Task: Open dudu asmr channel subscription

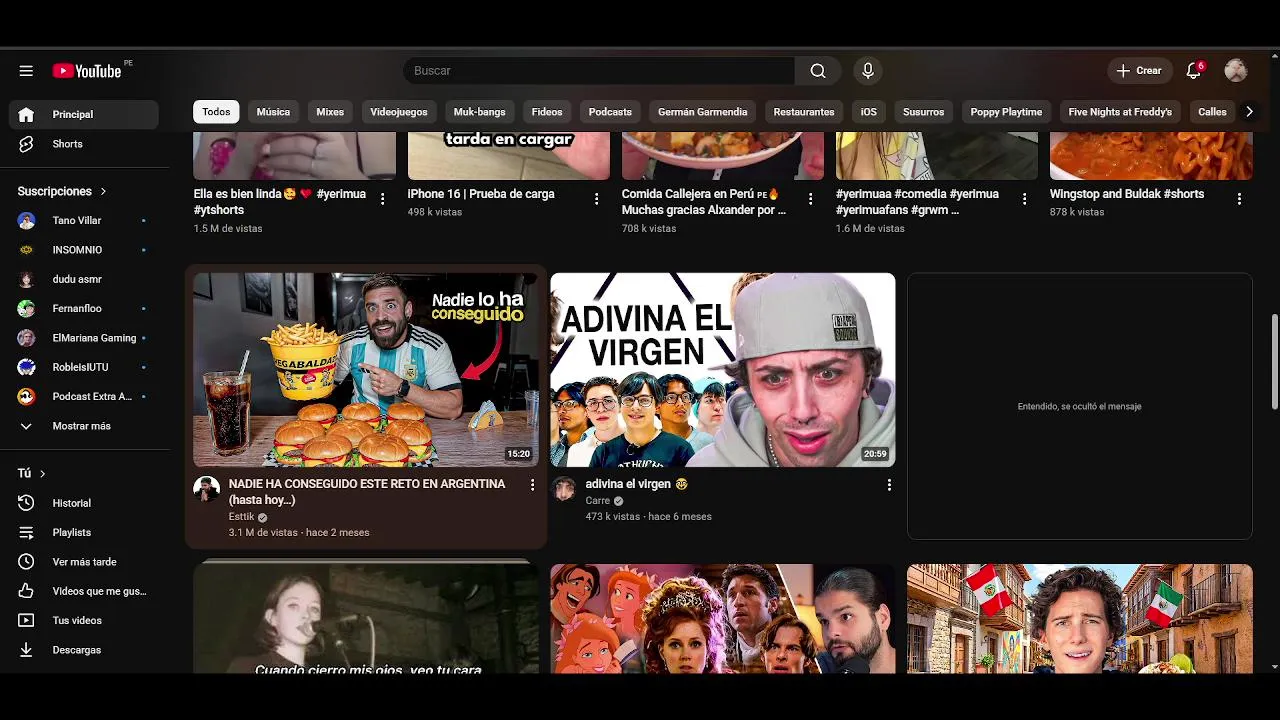Action: point(84,279)
